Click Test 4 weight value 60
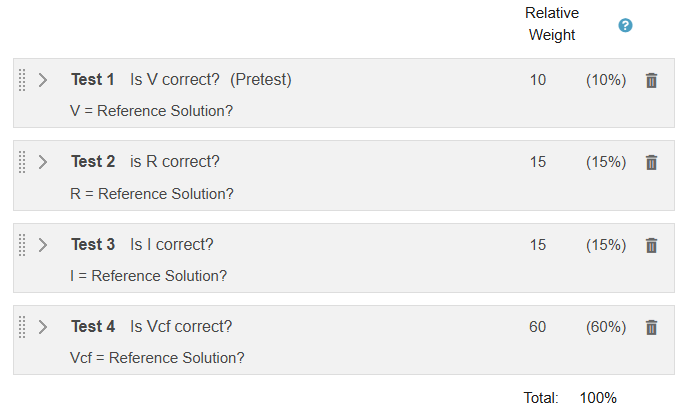Viewport: 685px width, 414px height. point(538,327)
